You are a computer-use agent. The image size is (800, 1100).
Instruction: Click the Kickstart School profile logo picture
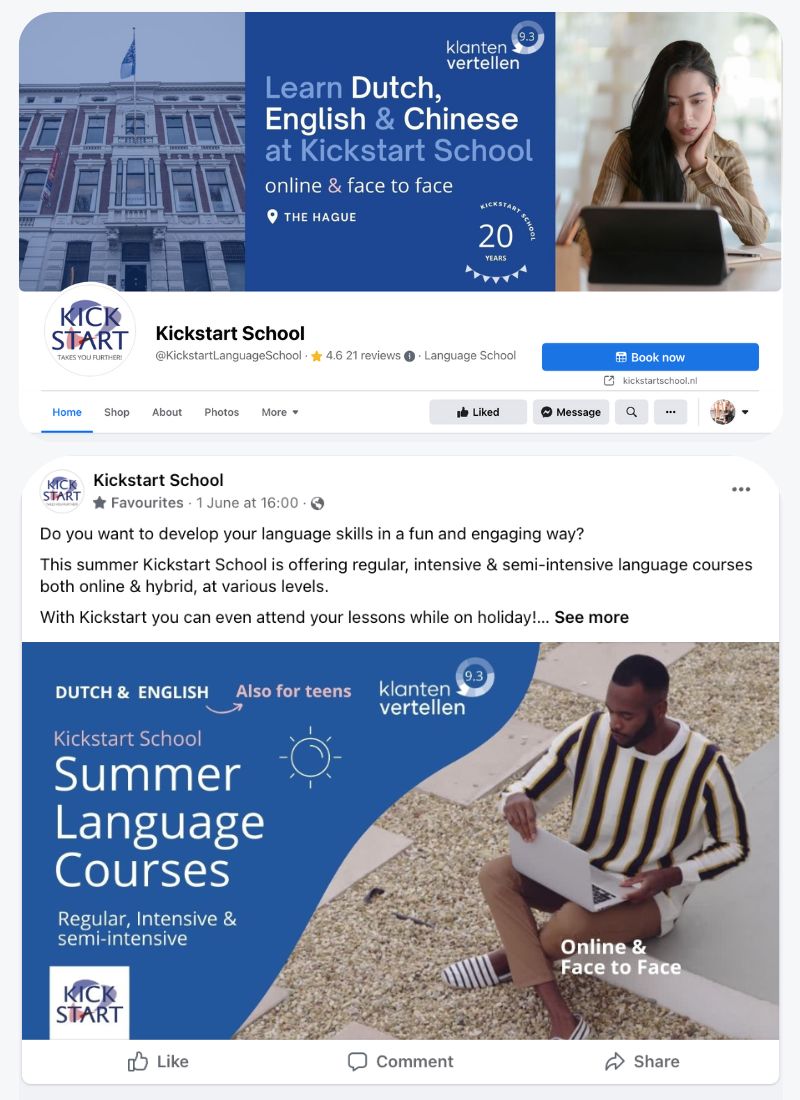(90, 330)
